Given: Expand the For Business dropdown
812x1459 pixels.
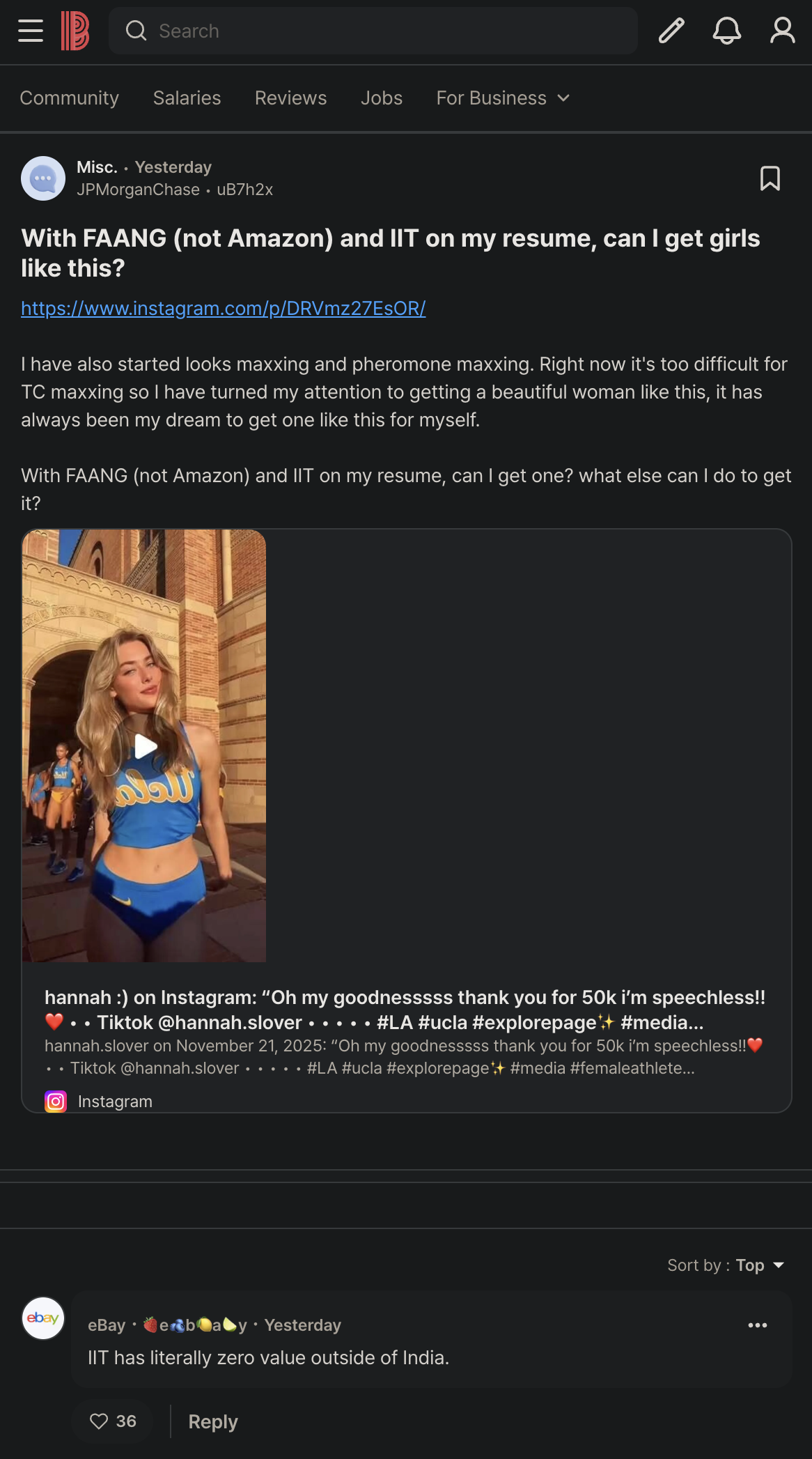Looking at the screenshot, I should tap(503, 98).
